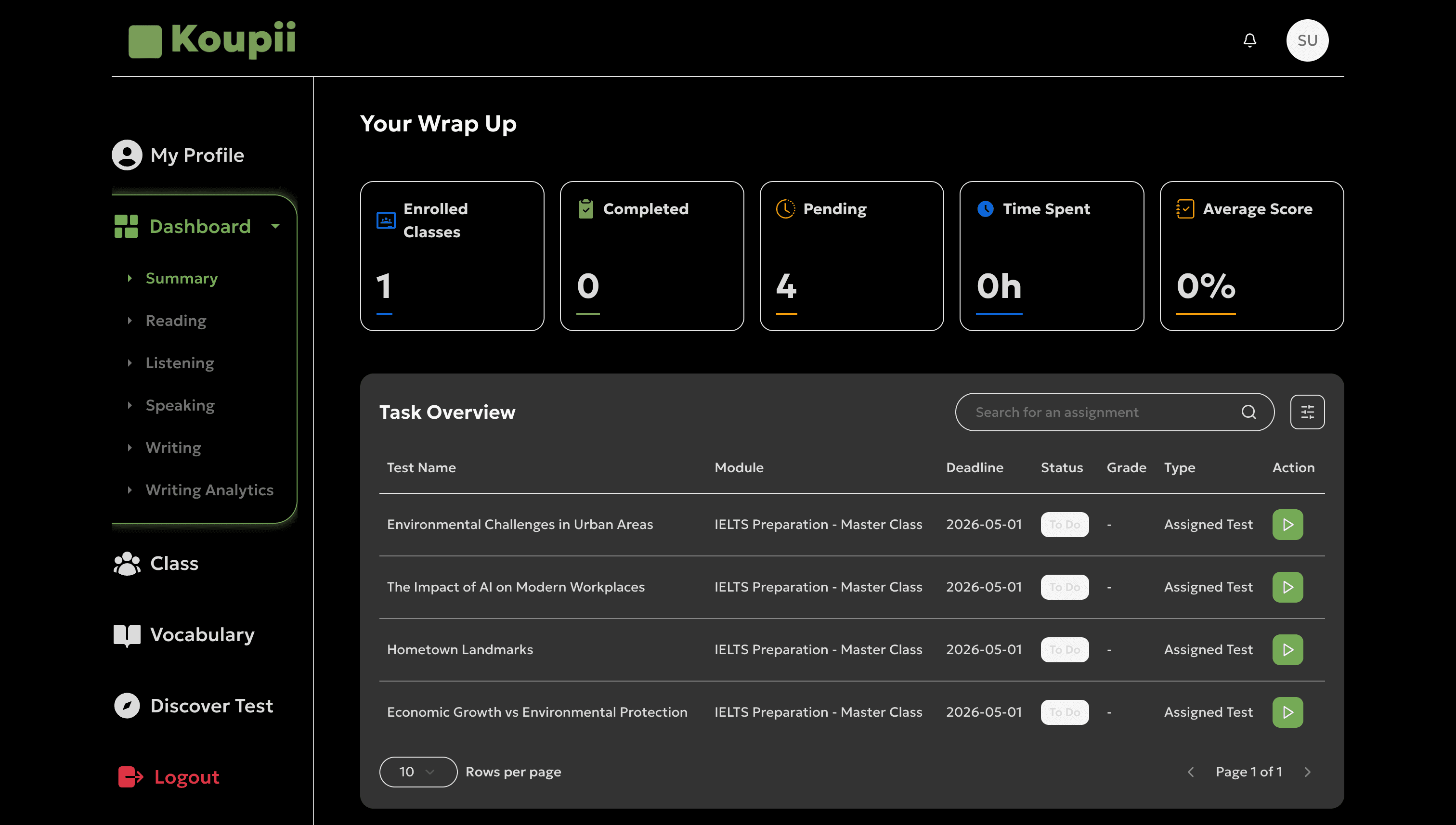Open the rows per page dropdown

[418, 772]
